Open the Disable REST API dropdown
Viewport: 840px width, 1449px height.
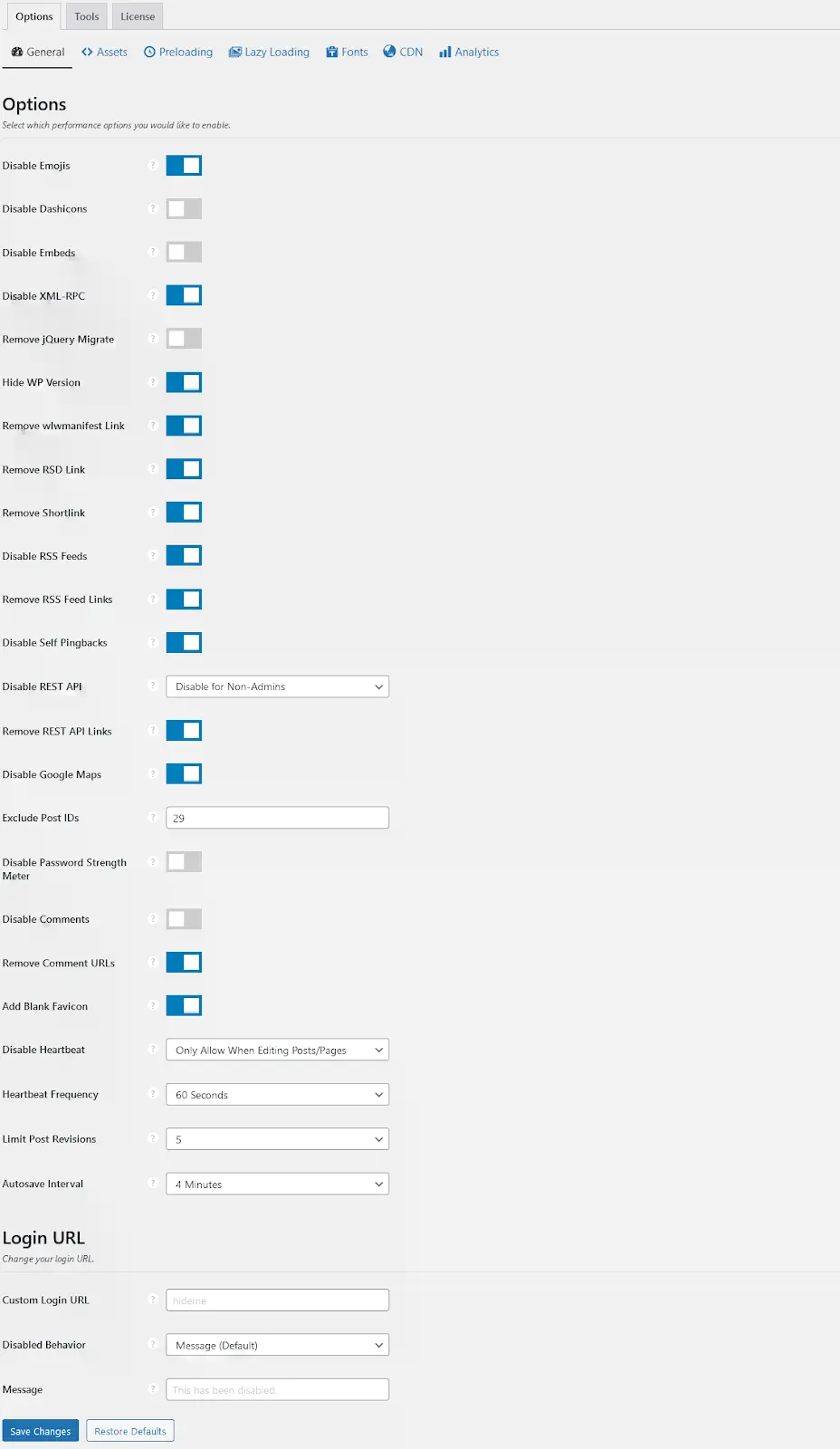[x=277, y=686]
